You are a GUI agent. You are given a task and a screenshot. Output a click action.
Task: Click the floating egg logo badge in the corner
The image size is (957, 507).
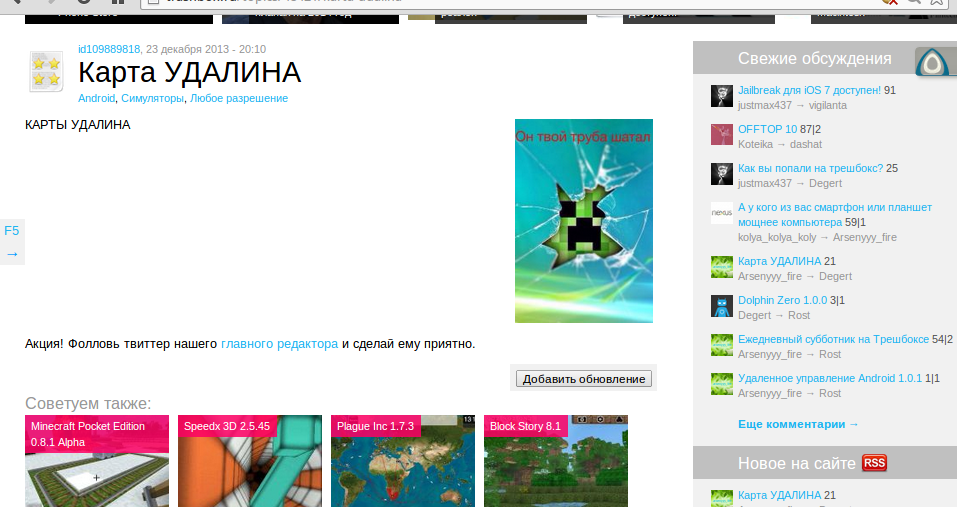coord(932,62)
